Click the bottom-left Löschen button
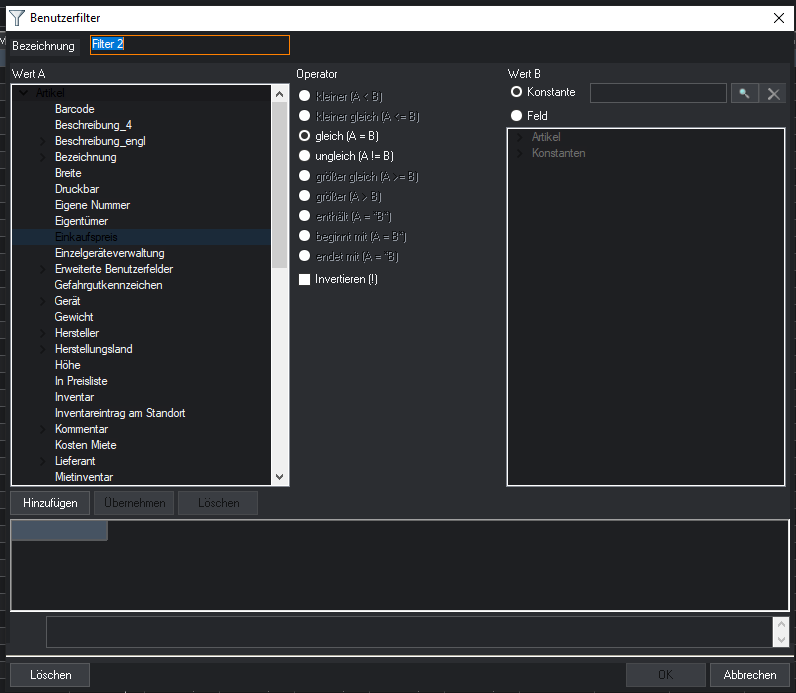This screenshot has height=693, width=796. [x=50, y=675]
